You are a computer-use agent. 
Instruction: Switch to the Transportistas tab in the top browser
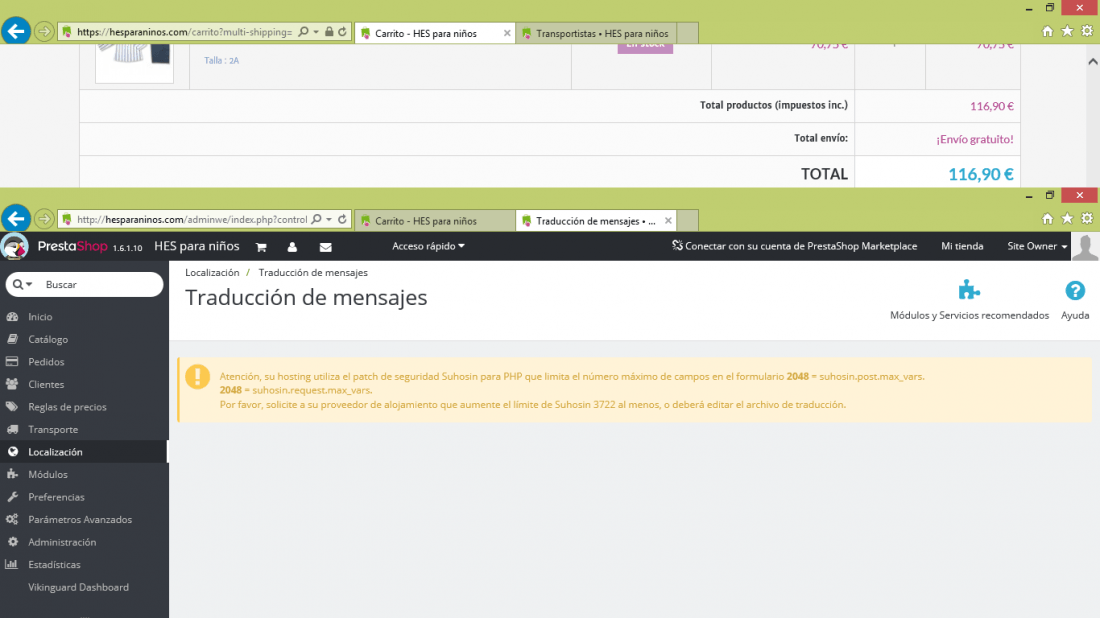tap(596, 33)
